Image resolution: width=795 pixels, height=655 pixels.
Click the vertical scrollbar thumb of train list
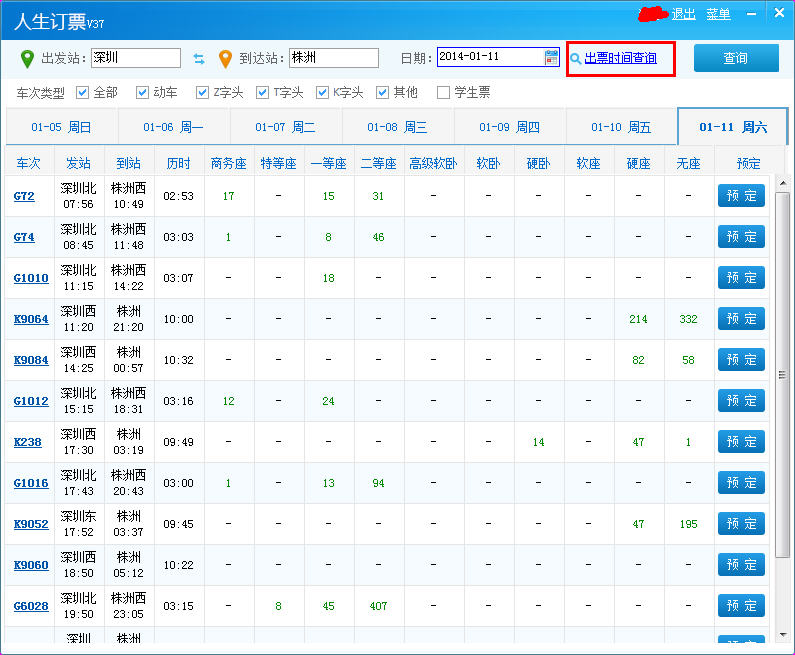coord(783,374)
